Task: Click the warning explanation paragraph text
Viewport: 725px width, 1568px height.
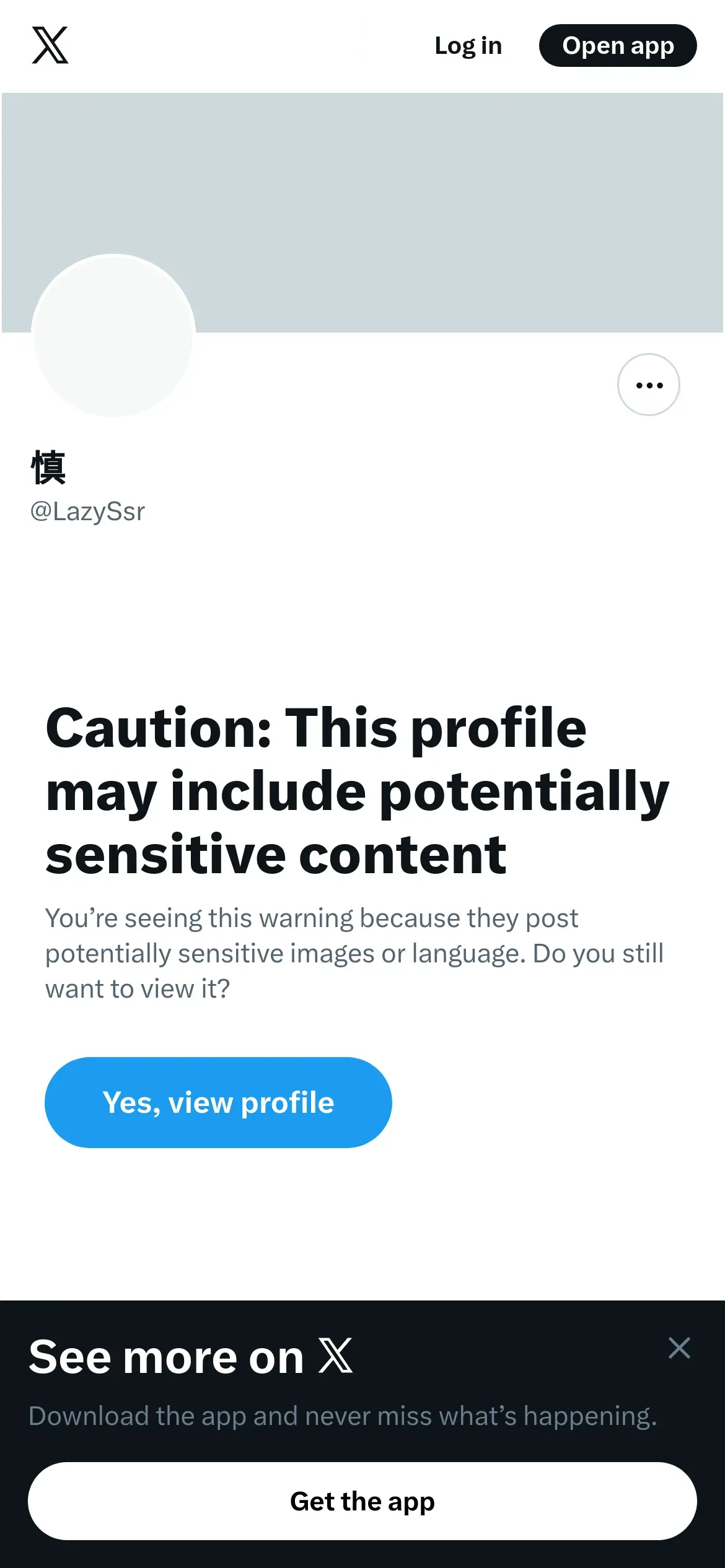Action: [x=353, y=953]
